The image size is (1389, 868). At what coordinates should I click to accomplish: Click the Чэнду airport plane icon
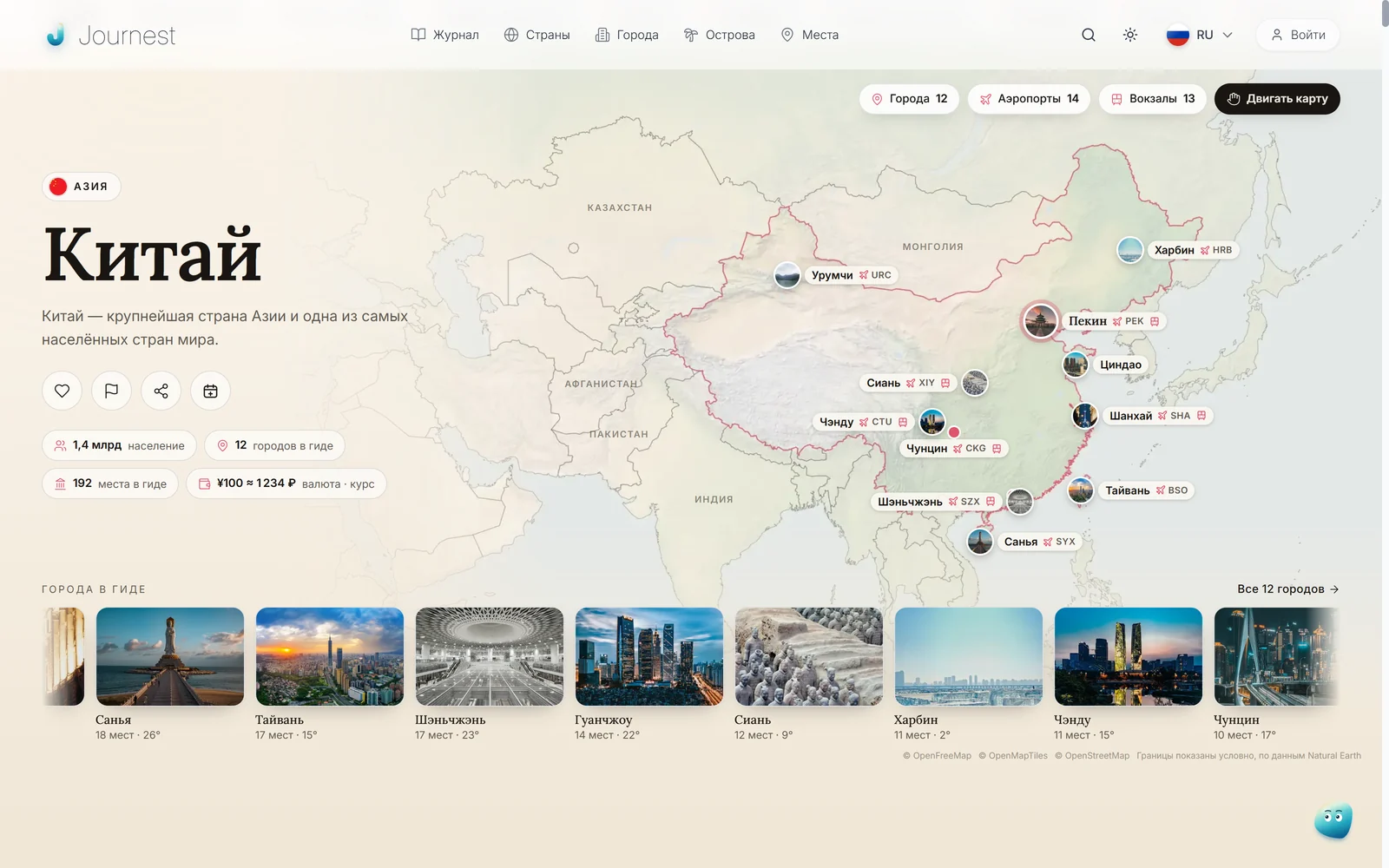point(864,422)
